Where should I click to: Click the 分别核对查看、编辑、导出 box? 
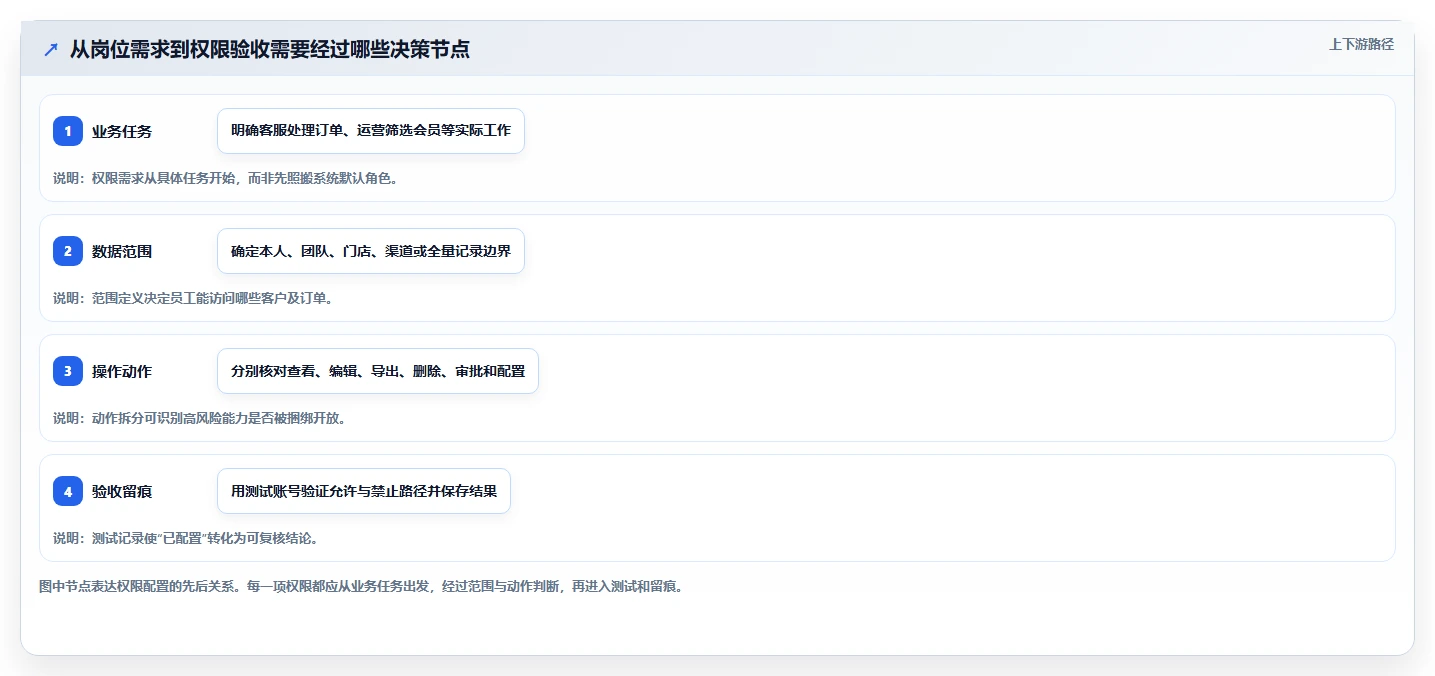(x=378, y=371)
